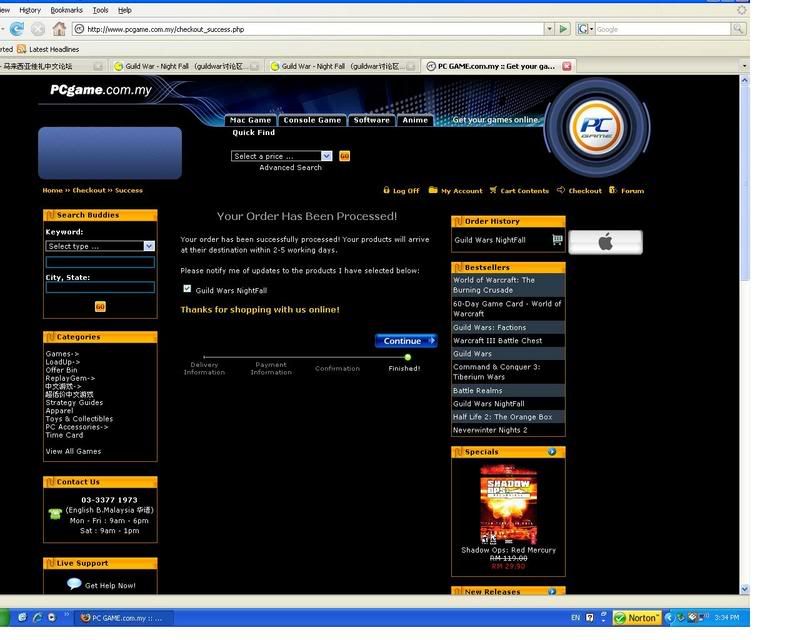Click the cart icon next to Guild Wars NightFall
This screenshot has width=800, height=640.
557,239
